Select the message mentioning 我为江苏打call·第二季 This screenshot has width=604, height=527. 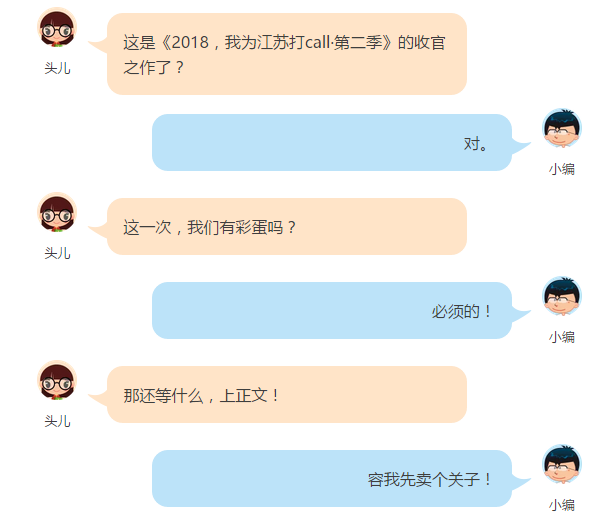tap(287, 54)
